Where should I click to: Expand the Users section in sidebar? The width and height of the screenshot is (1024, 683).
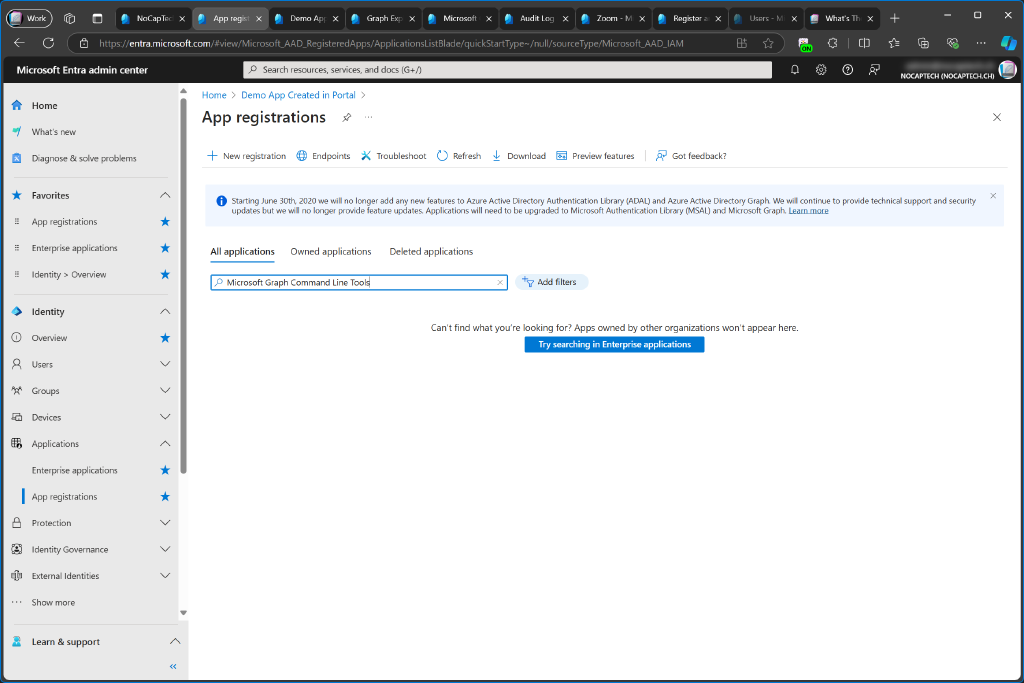pos(166,363)
